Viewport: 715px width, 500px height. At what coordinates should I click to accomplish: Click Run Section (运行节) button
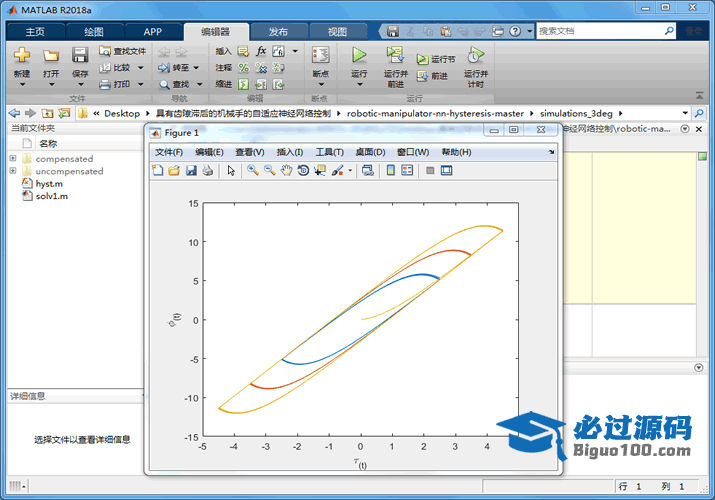tap(436, 59)
